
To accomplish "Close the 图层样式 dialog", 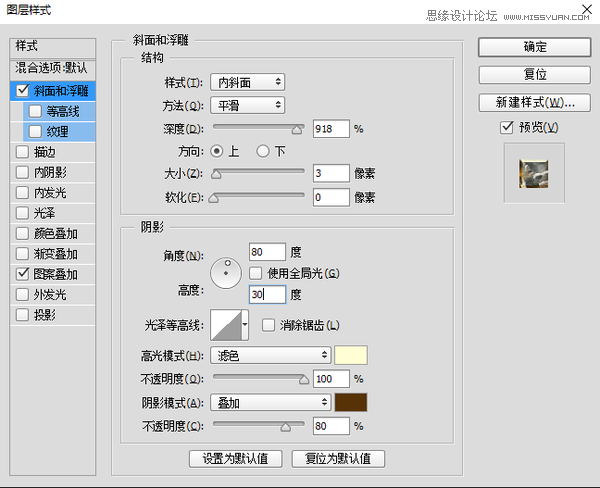I will tap(587, 9).
